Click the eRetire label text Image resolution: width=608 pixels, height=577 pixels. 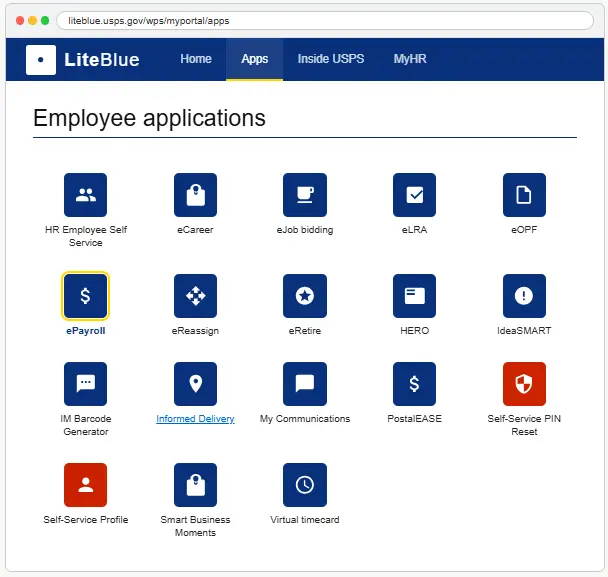(x=305, y=331)
